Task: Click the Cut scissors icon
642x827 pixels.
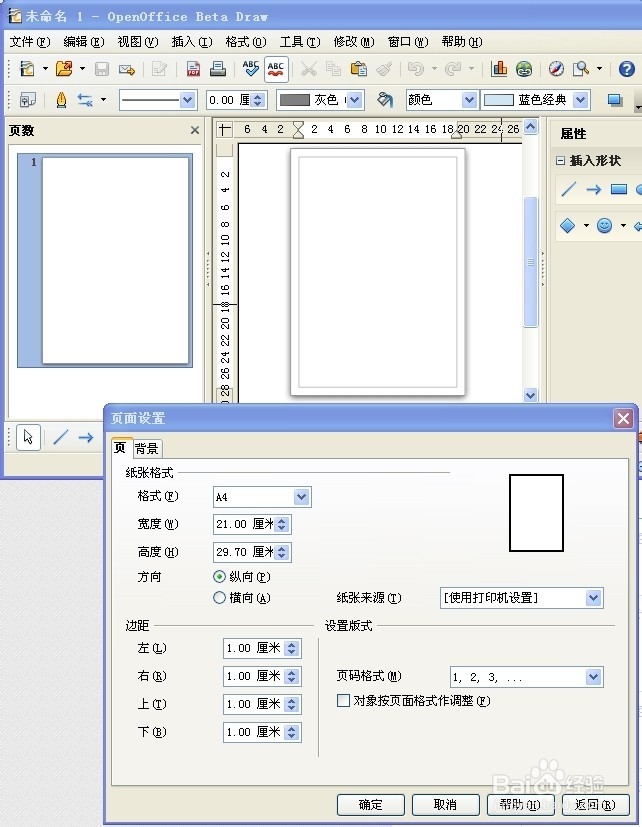Action: pos(309,69)
